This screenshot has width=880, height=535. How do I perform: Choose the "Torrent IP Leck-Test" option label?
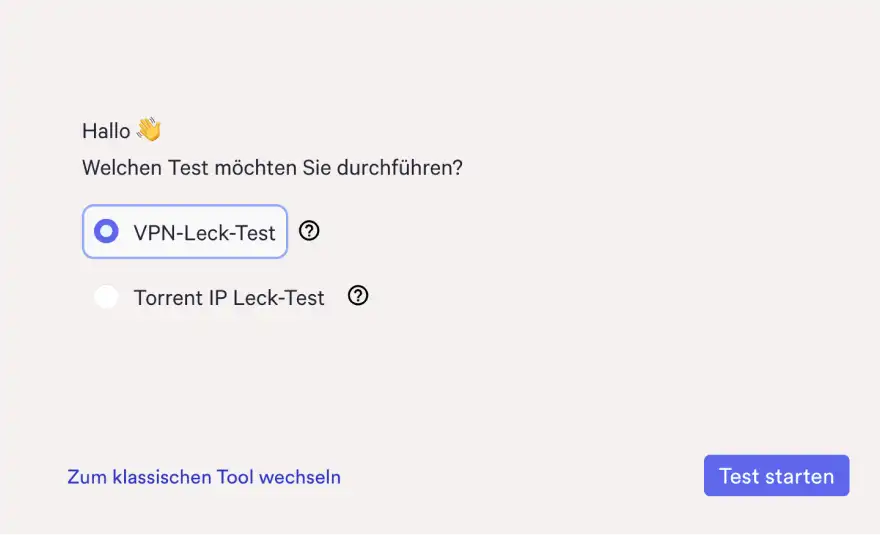pyautogui.click(x=229, y=298)
